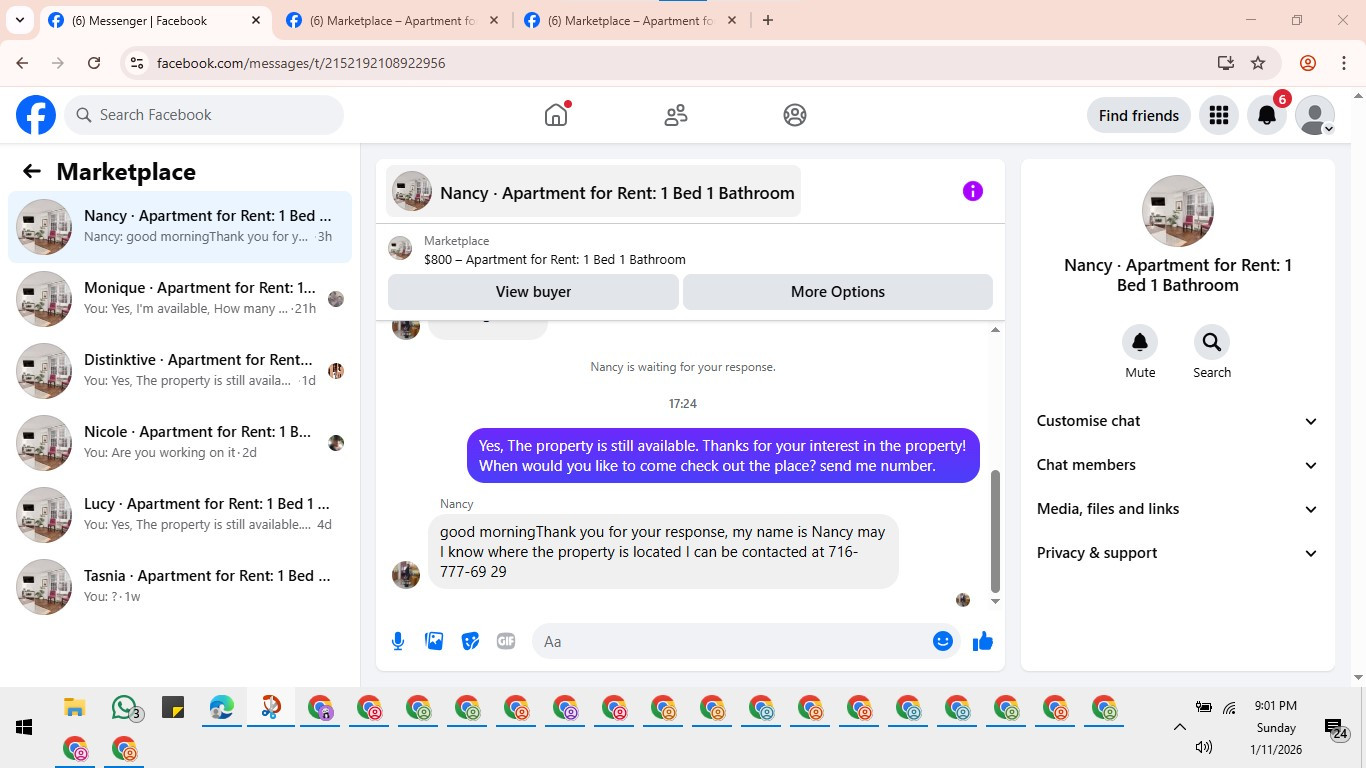This screenshot has height=768, width=1366.
Task: Open the Chrome three-dot menu
Action: tap(1344, 63)
